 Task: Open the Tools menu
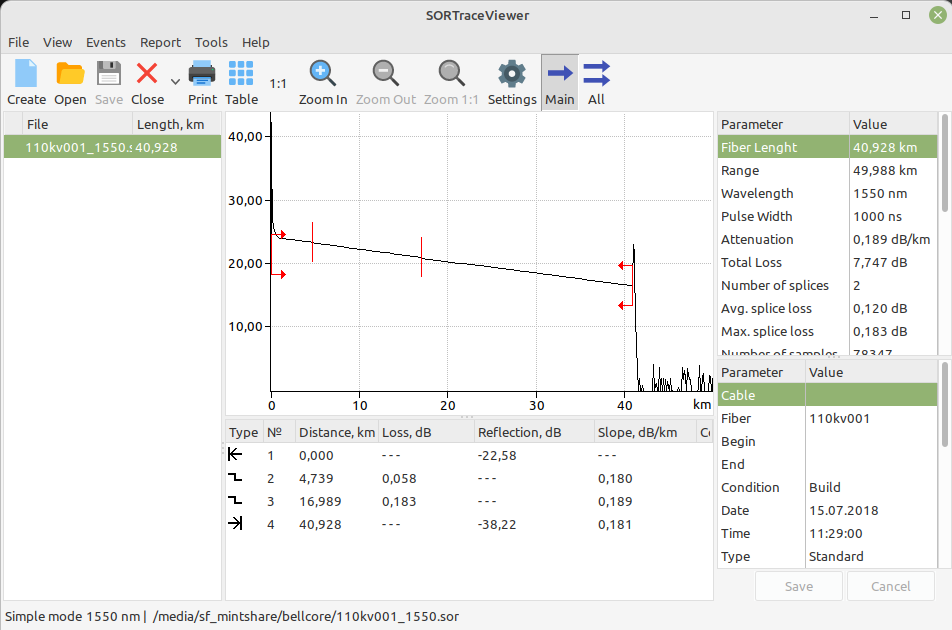click(x=211, y=42)
